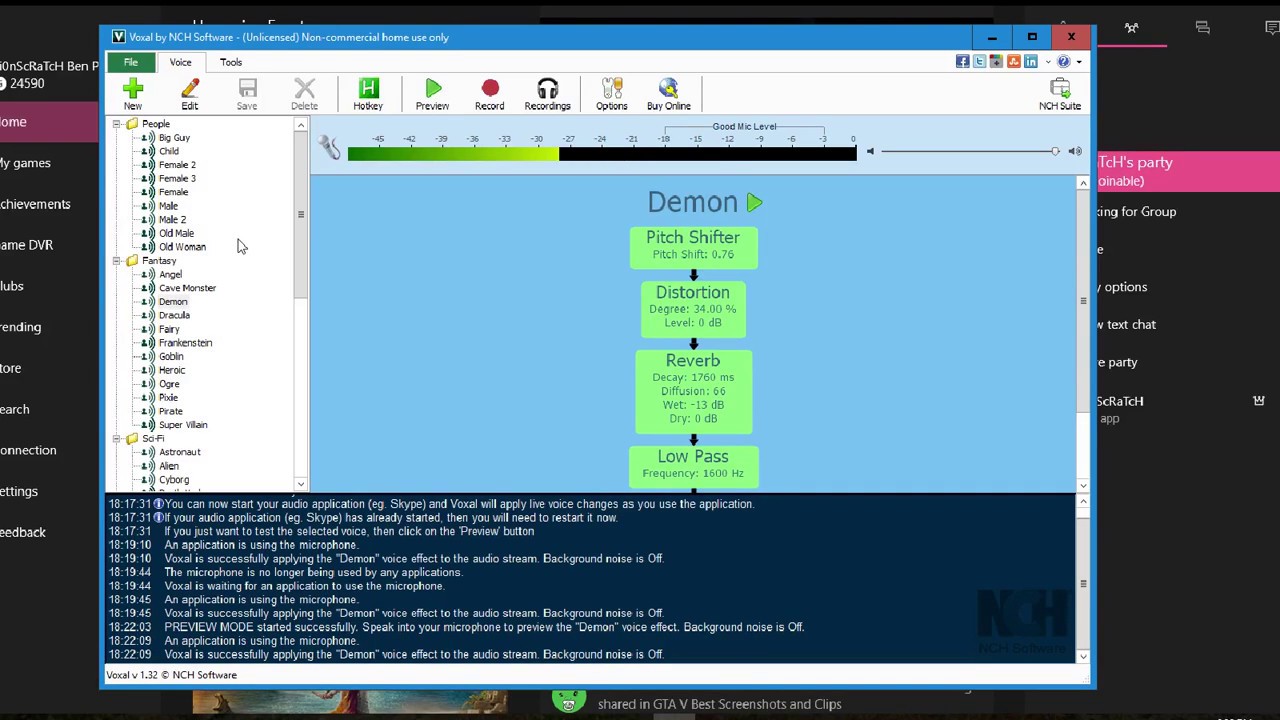Screen dimensions: 1280x720
Task: Click the LinkedIn share icon
Action: click(1030, 62)
